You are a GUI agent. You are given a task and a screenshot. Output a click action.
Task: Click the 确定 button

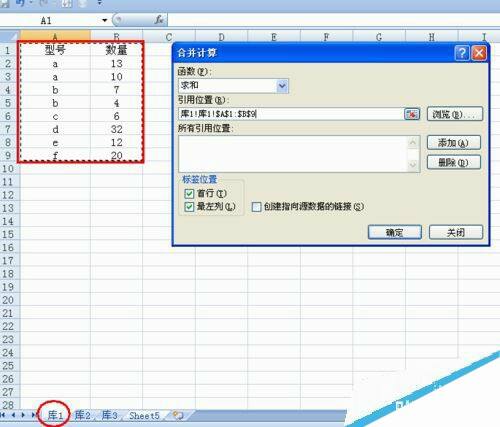[395, 232]
